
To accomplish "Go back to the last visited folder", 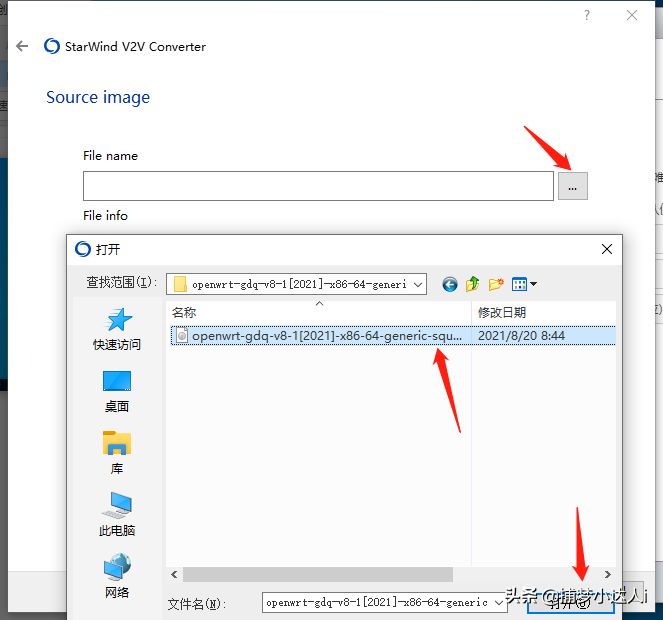I will point(449,284).
